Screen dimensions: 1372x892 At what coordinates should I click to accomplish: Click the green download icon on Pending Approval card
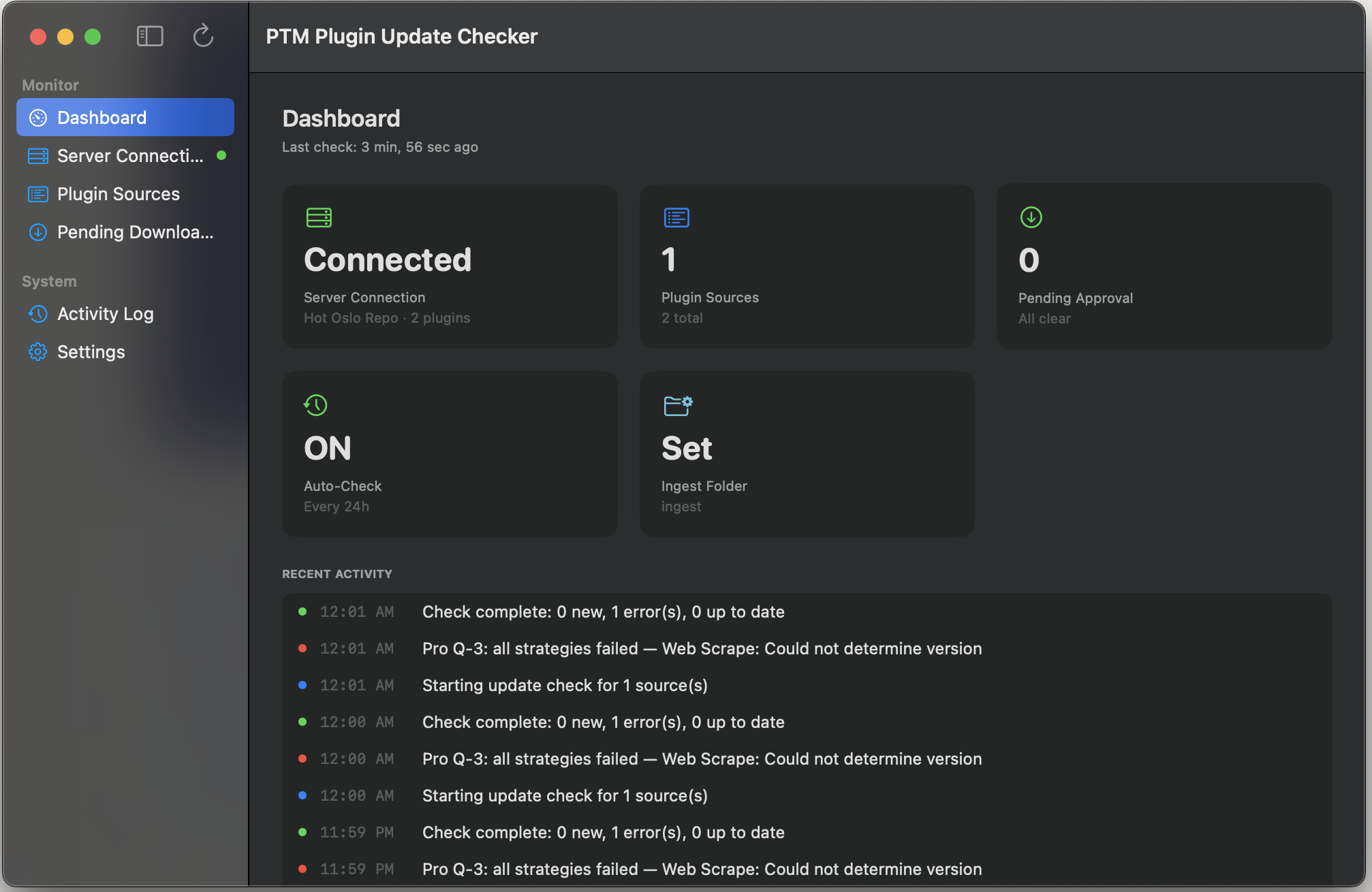[1031, 217]
